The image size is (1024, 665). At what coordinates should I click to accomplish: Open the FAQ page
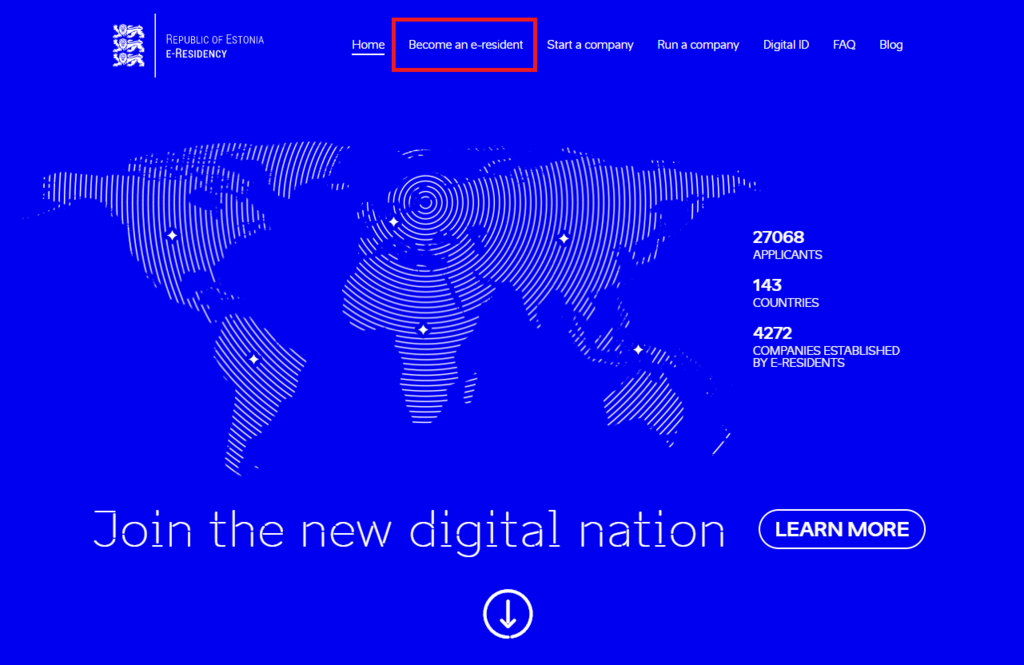(x=844, y=45)
